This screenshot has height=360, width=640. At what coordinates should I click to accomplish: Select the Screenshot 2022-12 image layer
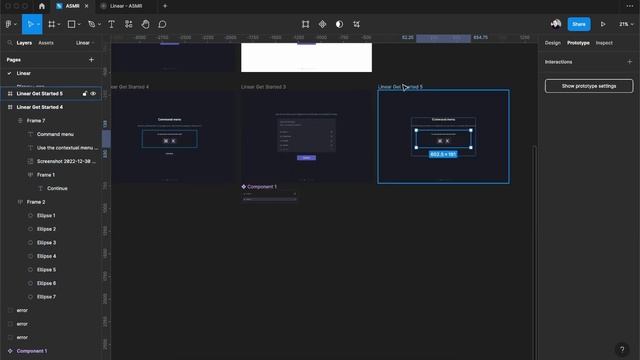click(x=51, y=161)
